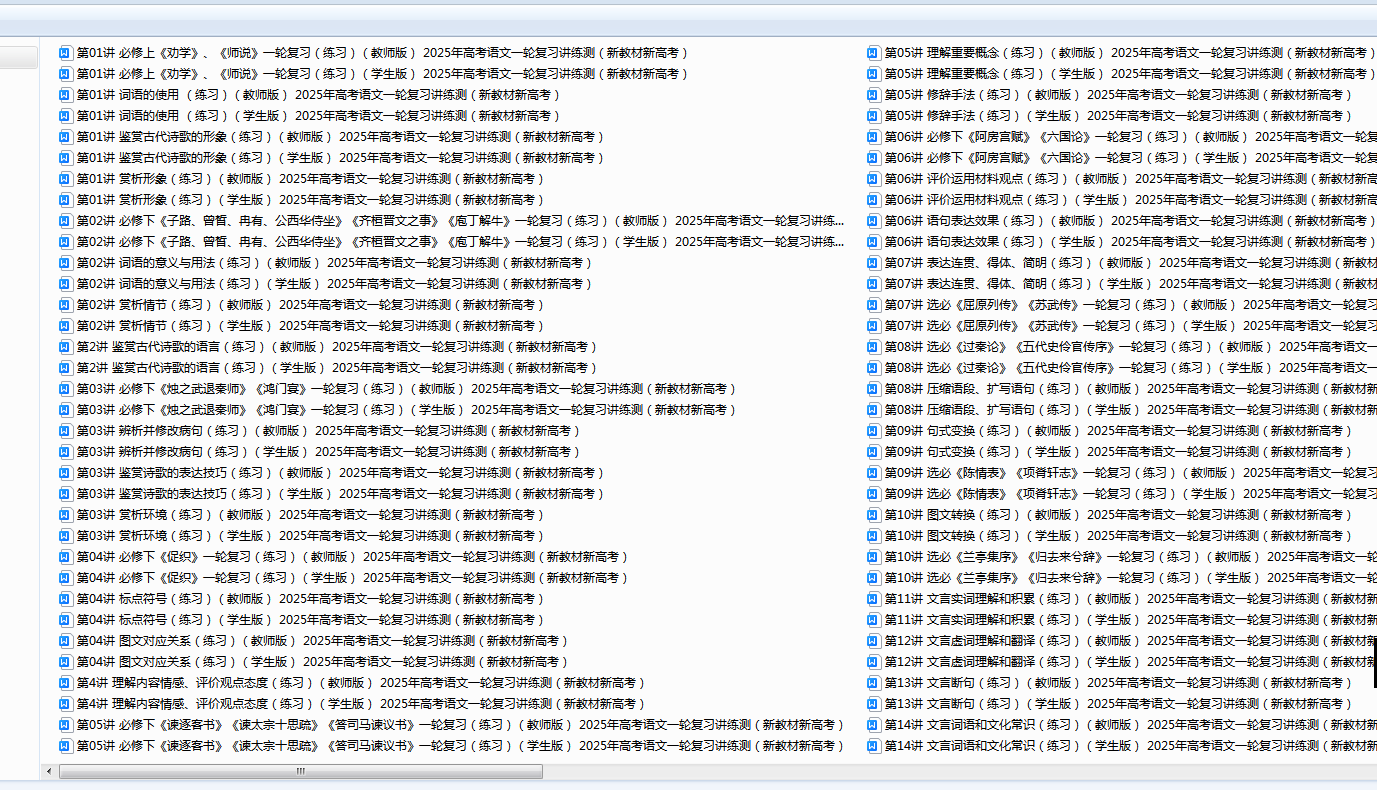Click Word icon of 第04讲 标点符号 教师版
Screen dimensions: 1377x790
click(x=66, y=598)
